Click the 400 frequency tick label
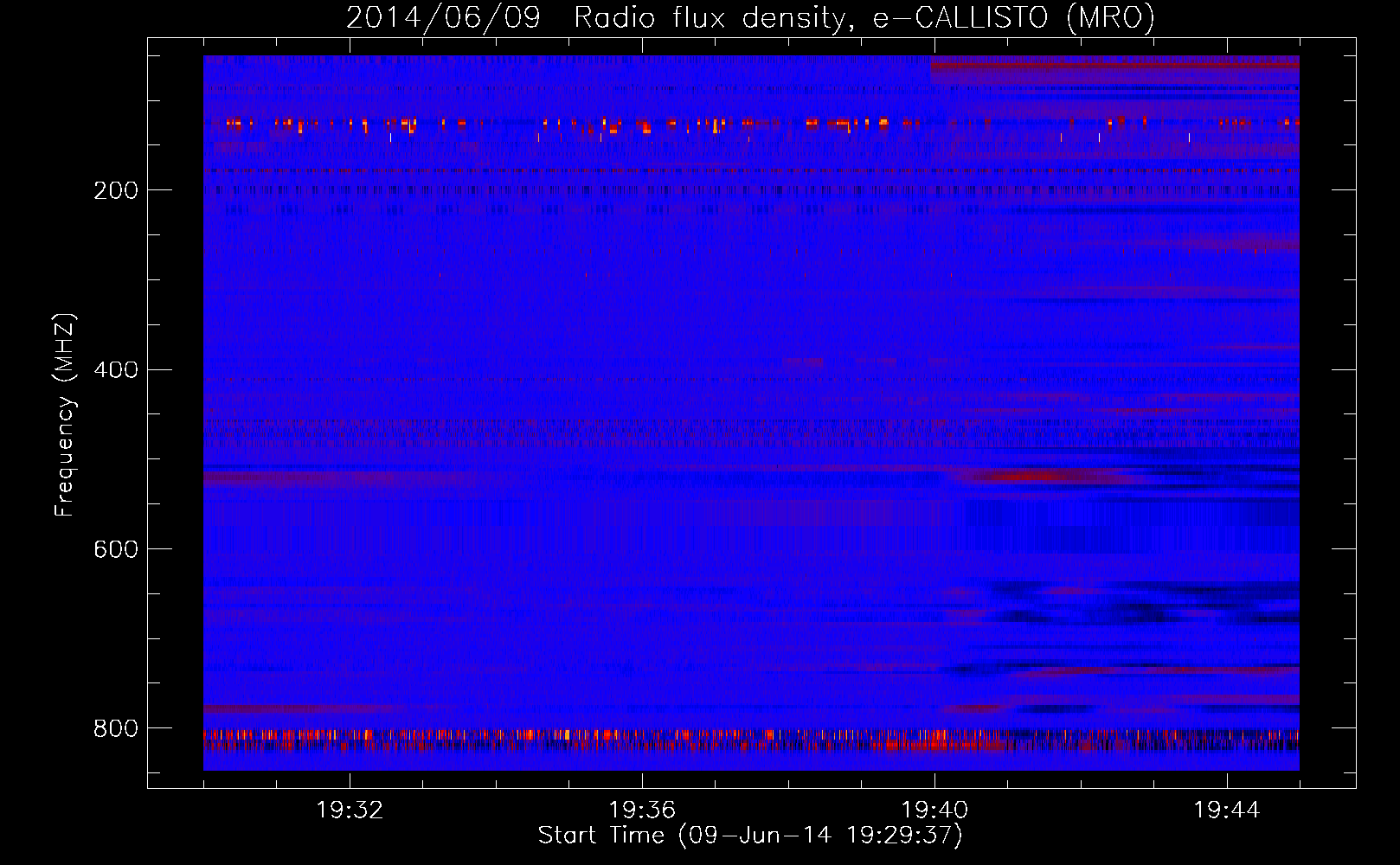This screenshot has width=1400, height=865. click(x=116, y=370)
